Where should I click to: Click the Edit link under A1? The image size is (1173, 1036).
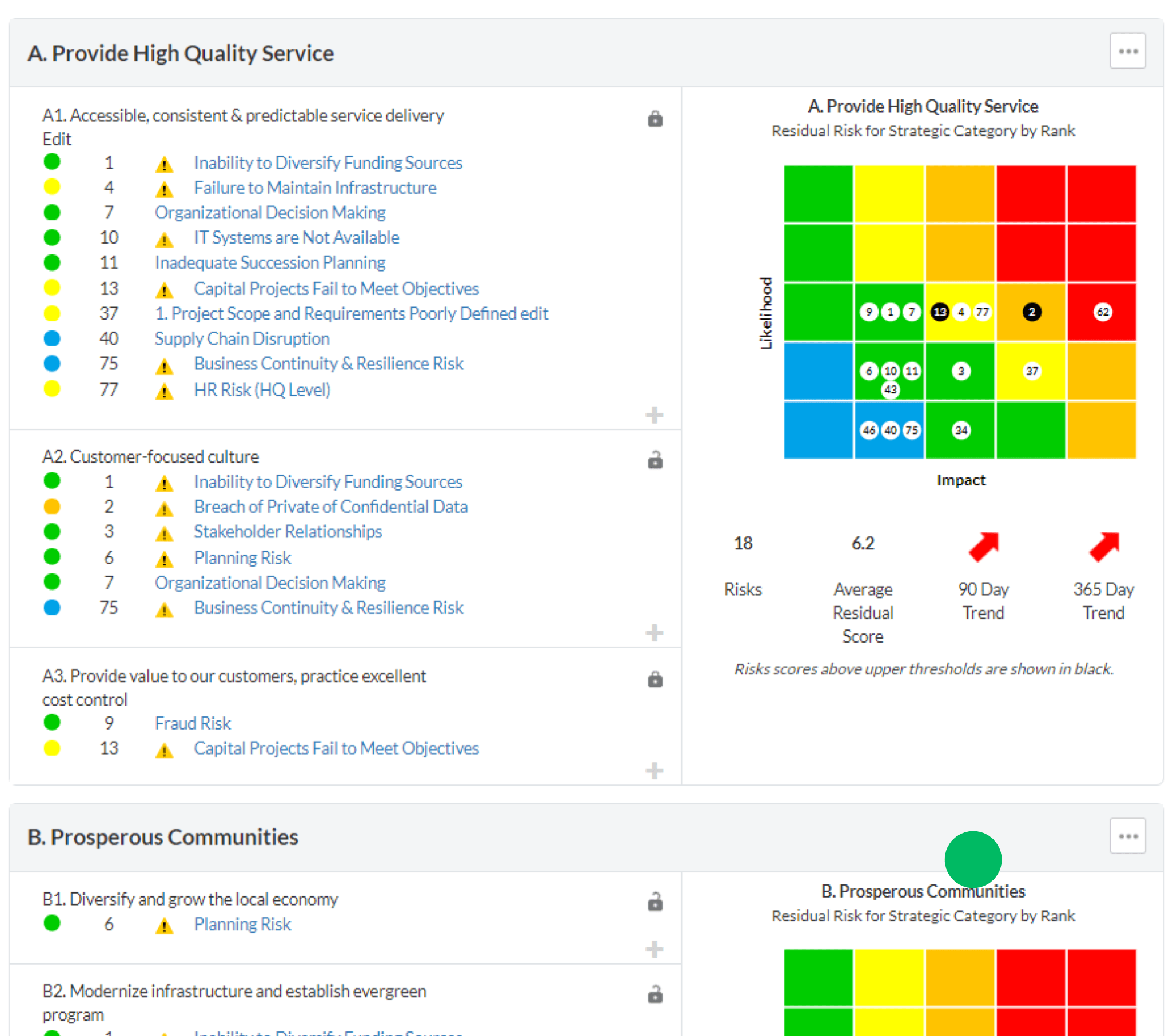56,139
